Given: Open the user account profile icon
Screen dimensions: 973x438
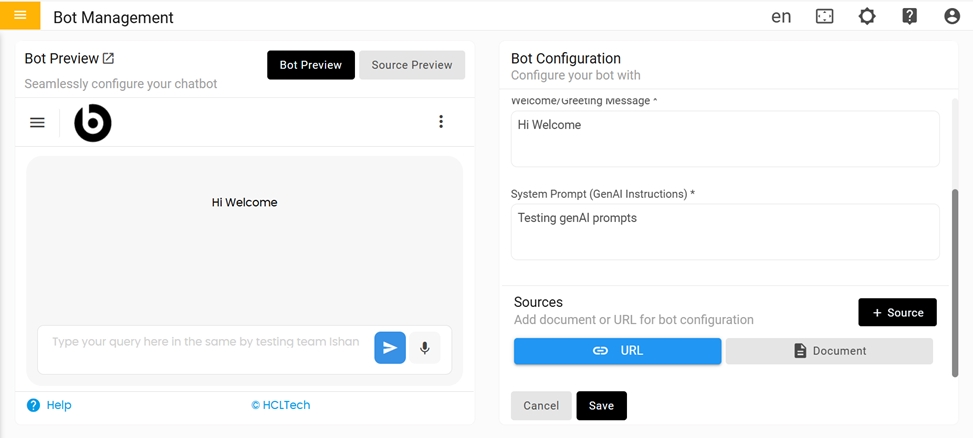Looking at the screenshot, I should tap(952, 17).
